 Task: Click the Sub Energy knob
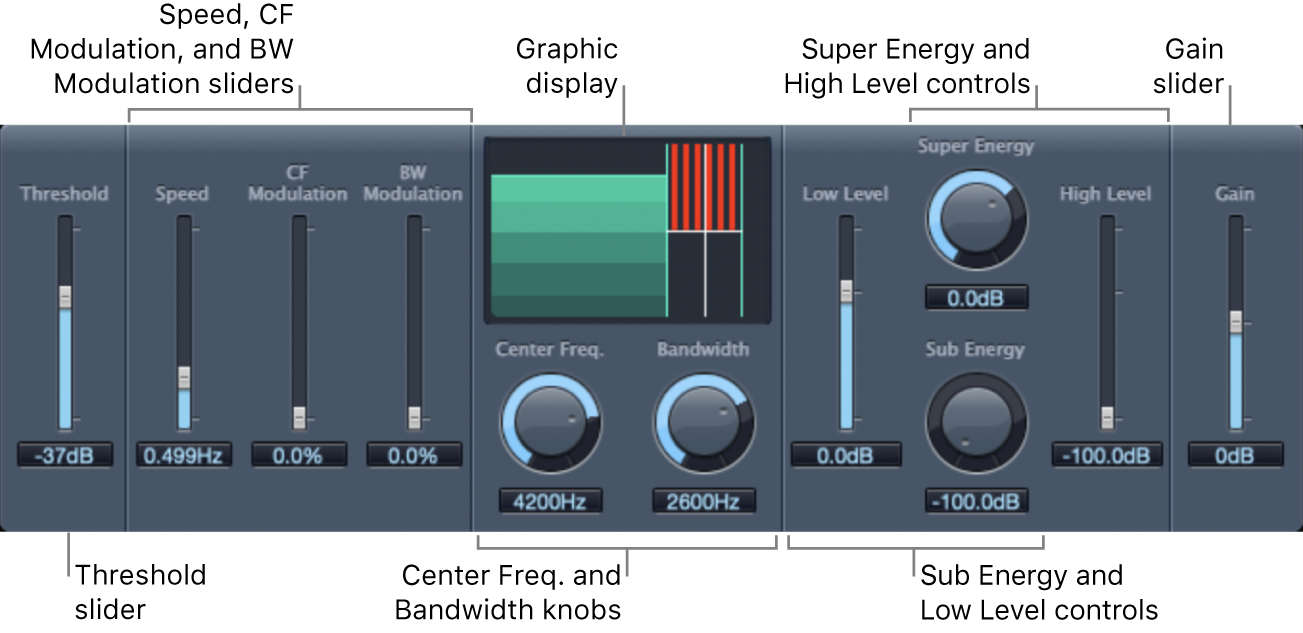(976, 424)
